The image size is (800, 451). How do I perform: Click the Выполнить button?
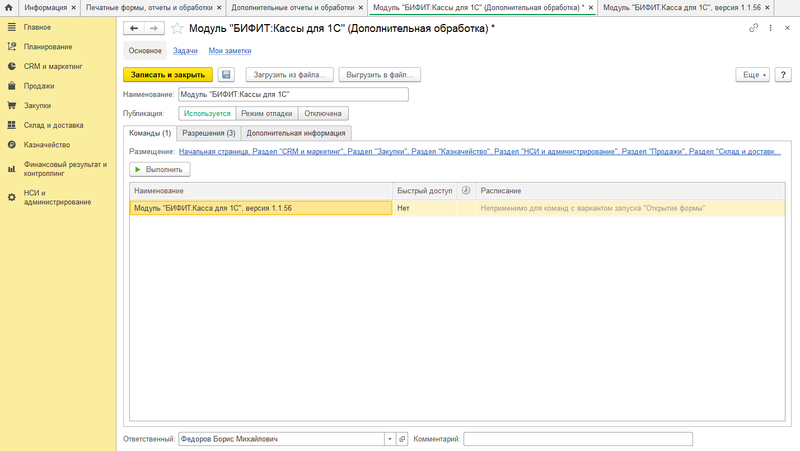pos(160,169)
